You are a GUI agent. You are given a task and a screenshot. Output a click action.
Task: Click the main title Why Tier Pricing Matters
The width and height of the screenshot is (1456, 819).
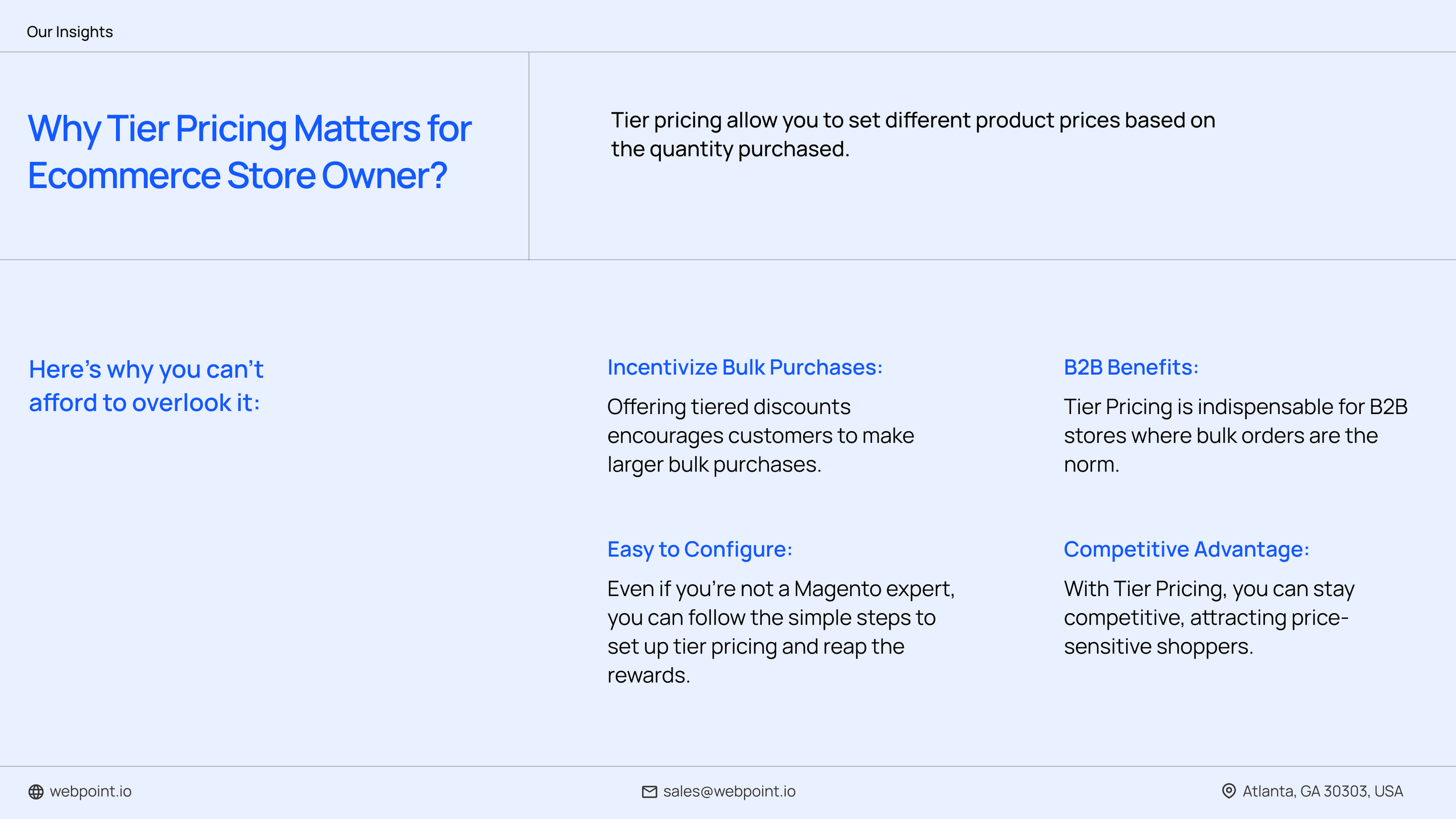point(249,129)
